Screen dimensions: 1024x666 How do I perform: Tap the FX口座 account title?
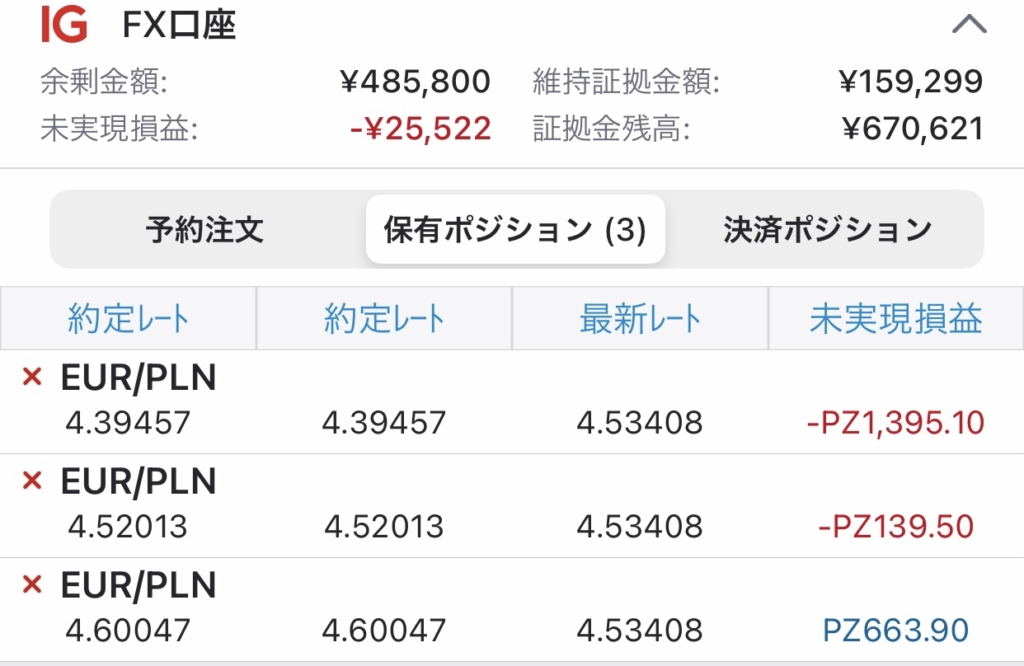(179, 25)
